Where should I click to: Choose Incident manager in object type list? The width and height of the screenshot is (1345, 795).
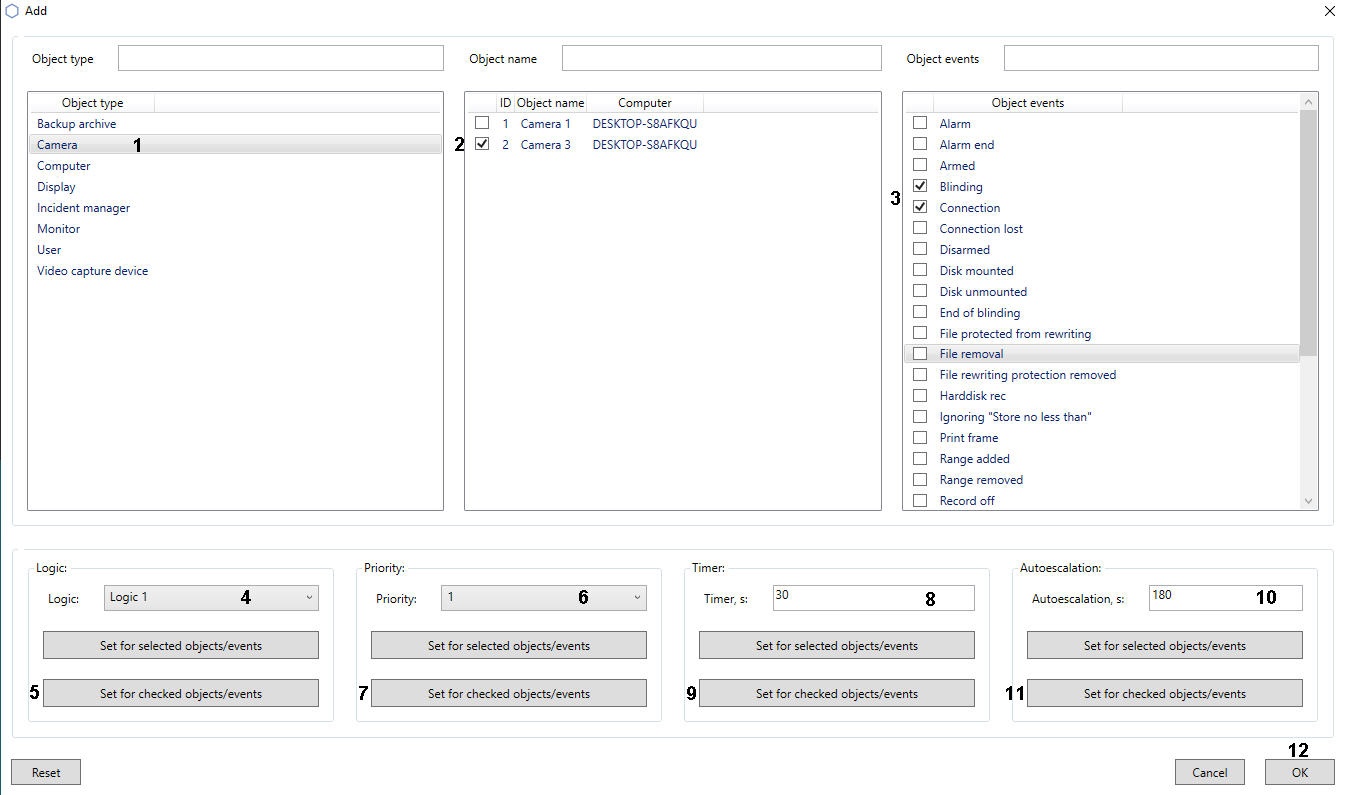coord(84,208)
